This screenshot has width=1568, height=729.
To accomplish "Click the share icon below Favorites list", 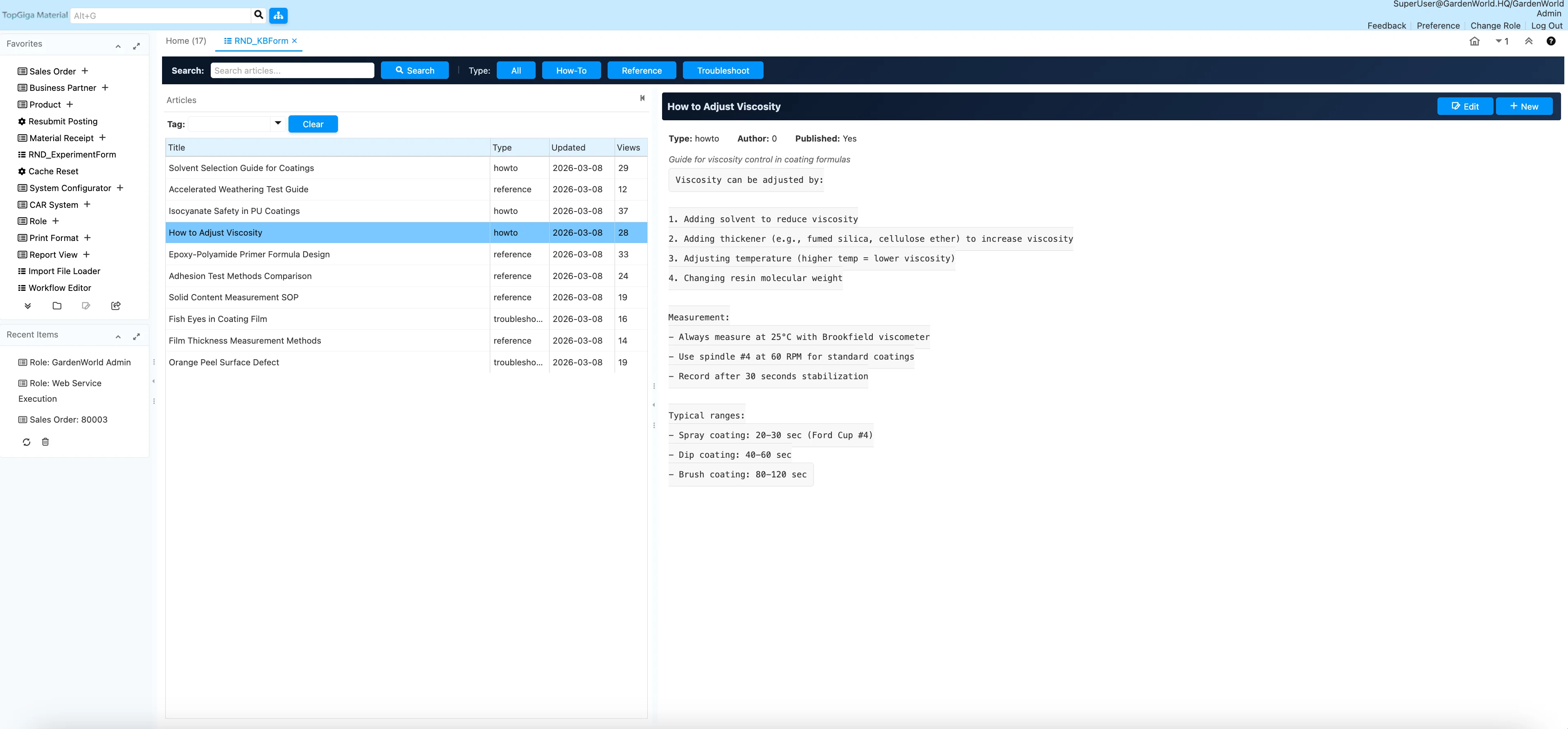I will point(116,306).
